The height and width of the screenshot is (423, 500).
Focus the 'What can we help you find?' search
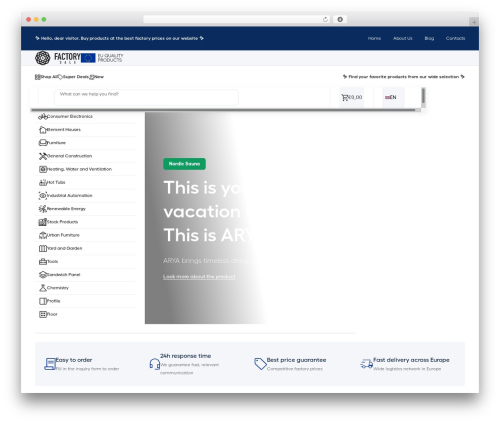146,98
